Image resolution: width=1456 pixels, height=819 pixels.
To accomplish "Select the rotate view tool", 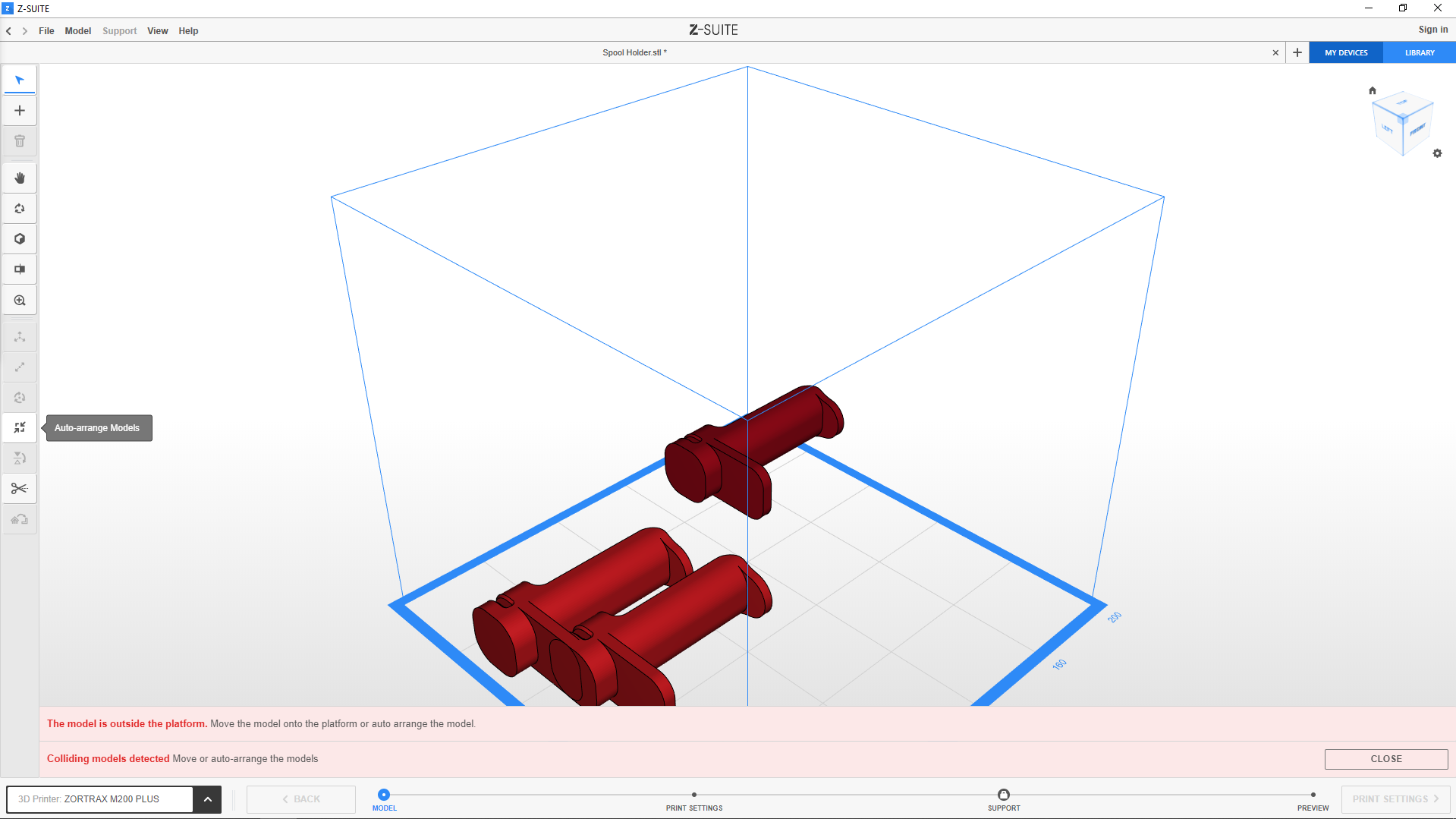I will [x=20, y=209].
